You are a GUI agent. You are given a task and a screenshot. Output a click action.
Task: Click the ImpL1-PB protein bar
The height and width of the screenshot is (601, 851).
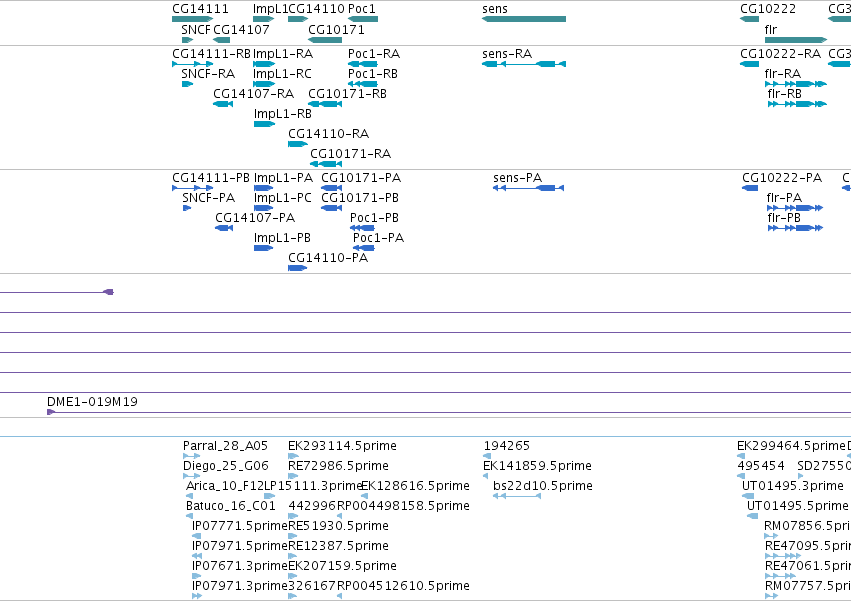click(263, 248)
